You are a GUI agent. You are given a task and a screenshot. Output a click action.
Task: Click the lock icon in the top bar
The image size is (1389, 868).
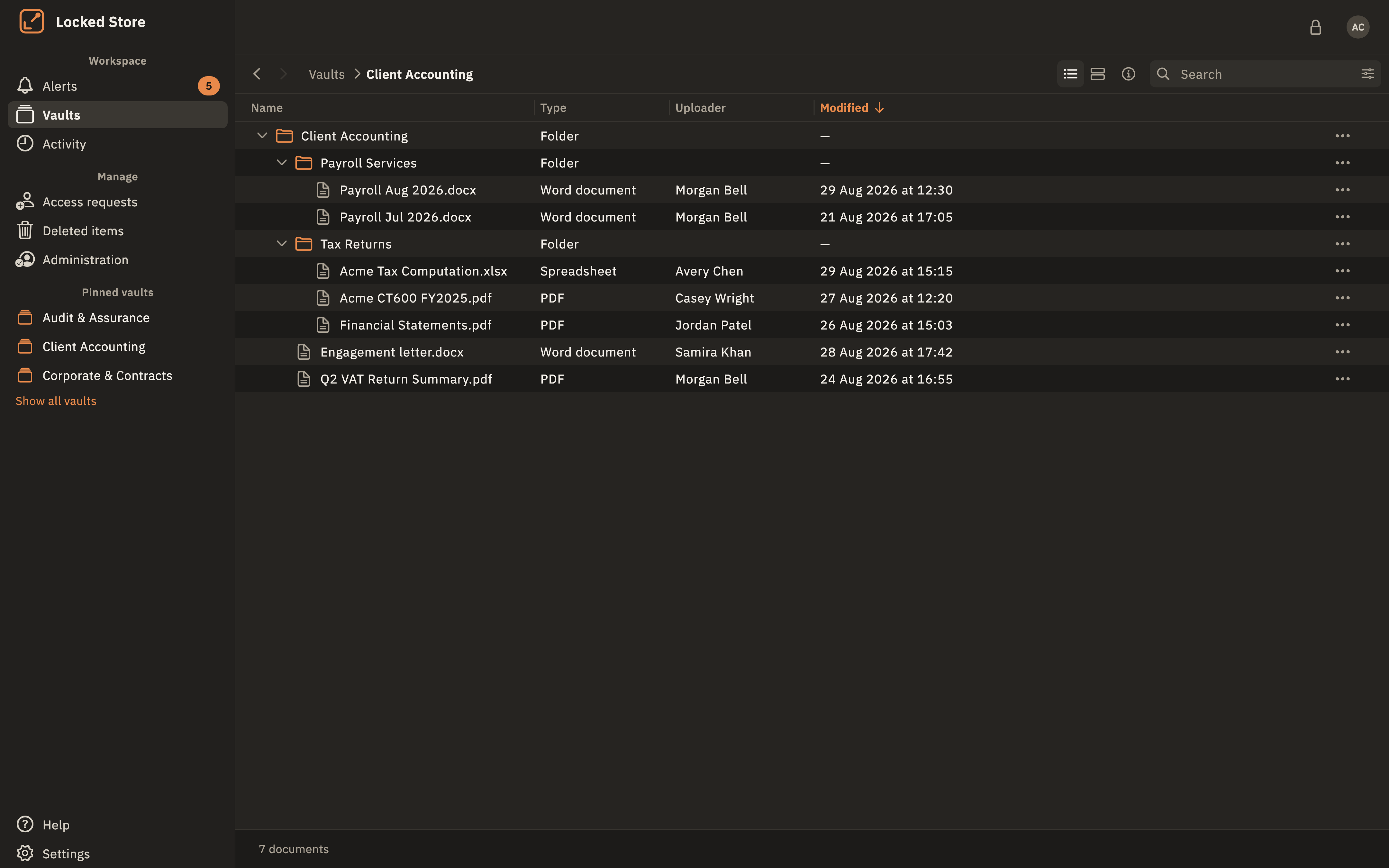tap(1316, 27)
